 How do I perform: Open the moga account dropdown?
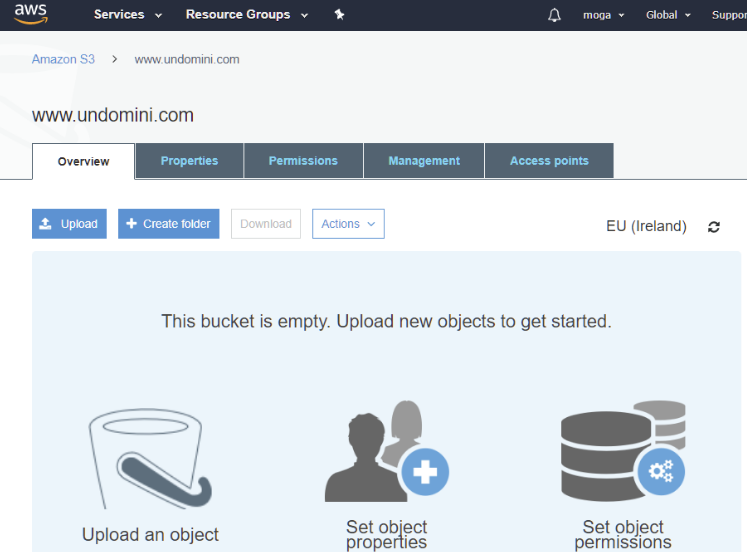[604, 15]
